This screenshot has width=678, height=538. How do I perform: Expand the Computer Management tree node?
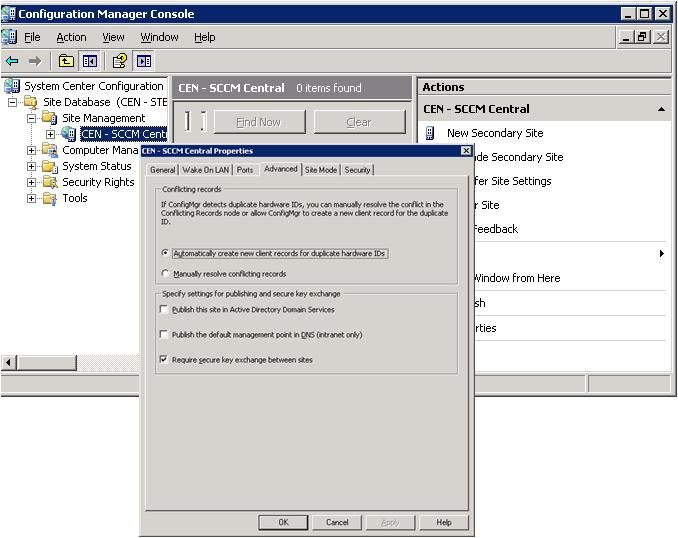pyautogui.click(x=32, y=150)
